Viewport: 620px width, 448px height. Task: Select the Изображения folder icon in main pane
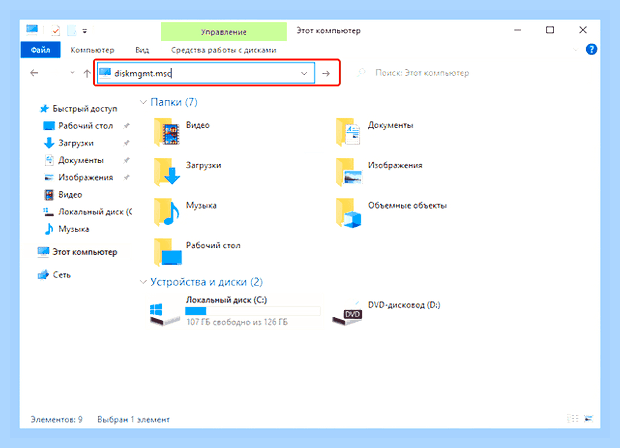pos(348,172)
